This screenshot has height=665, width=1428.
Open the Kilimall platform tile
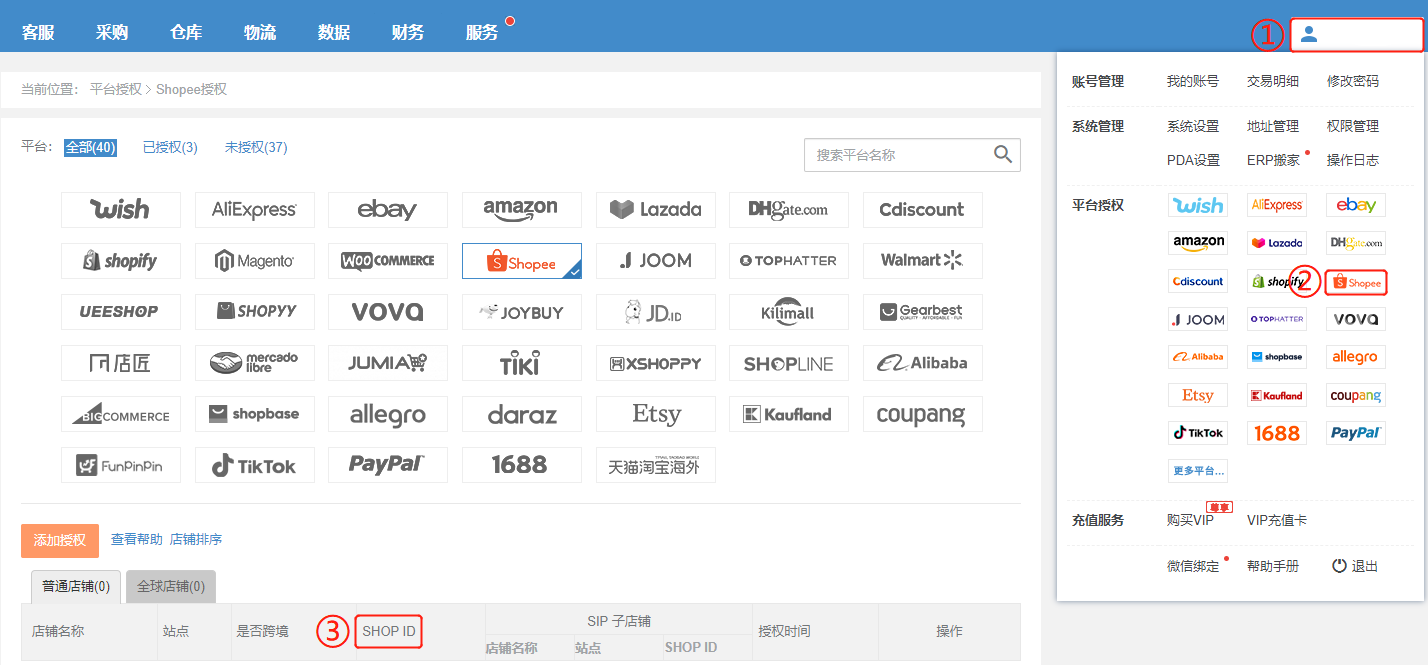pos(789,312)
